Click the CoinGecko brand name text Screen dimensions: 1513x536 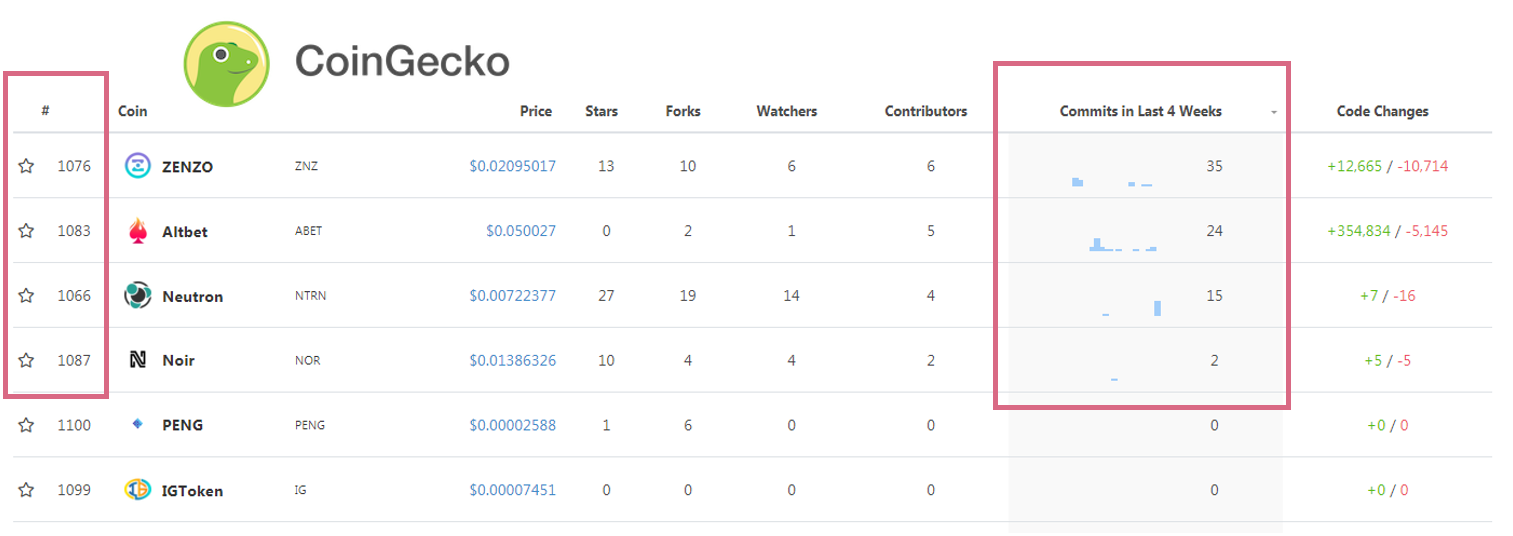click(402, 62)
